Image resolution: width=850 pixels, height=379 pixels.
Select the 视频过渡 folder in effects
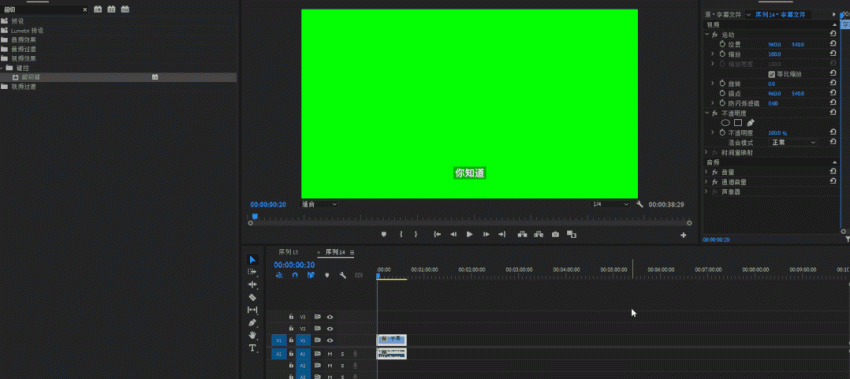pos(24,86)
